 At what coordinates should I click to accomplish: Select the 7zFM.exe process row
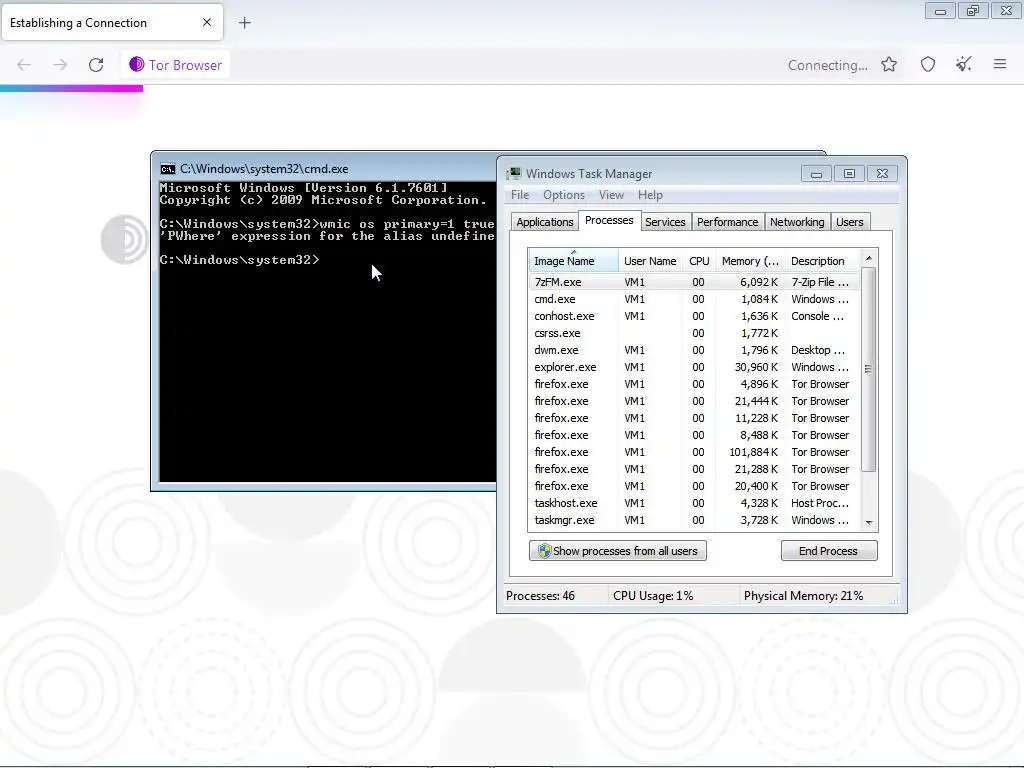[694, 282]
